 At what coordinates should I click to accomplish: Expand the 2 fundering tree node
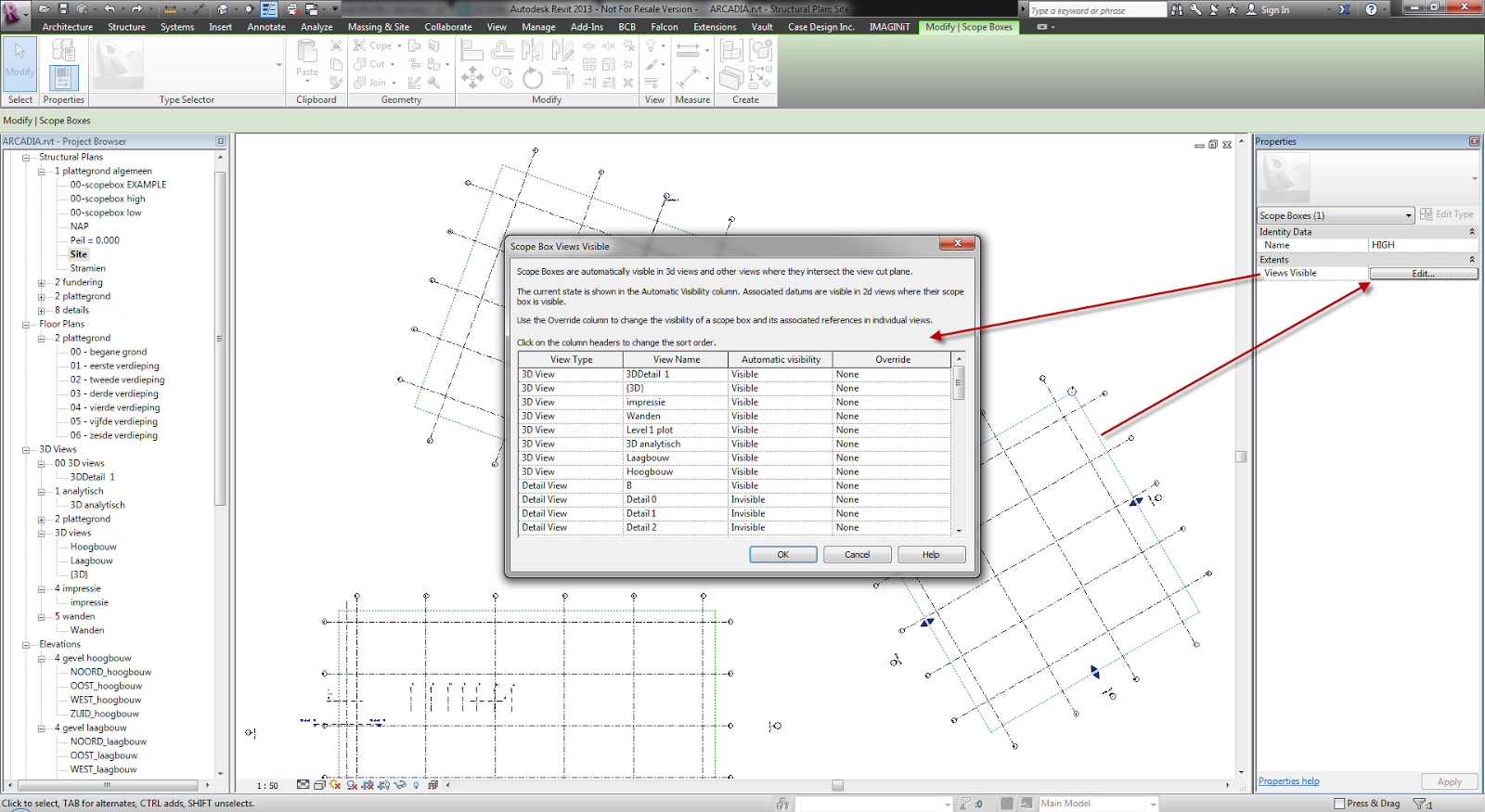coord(42,283)
